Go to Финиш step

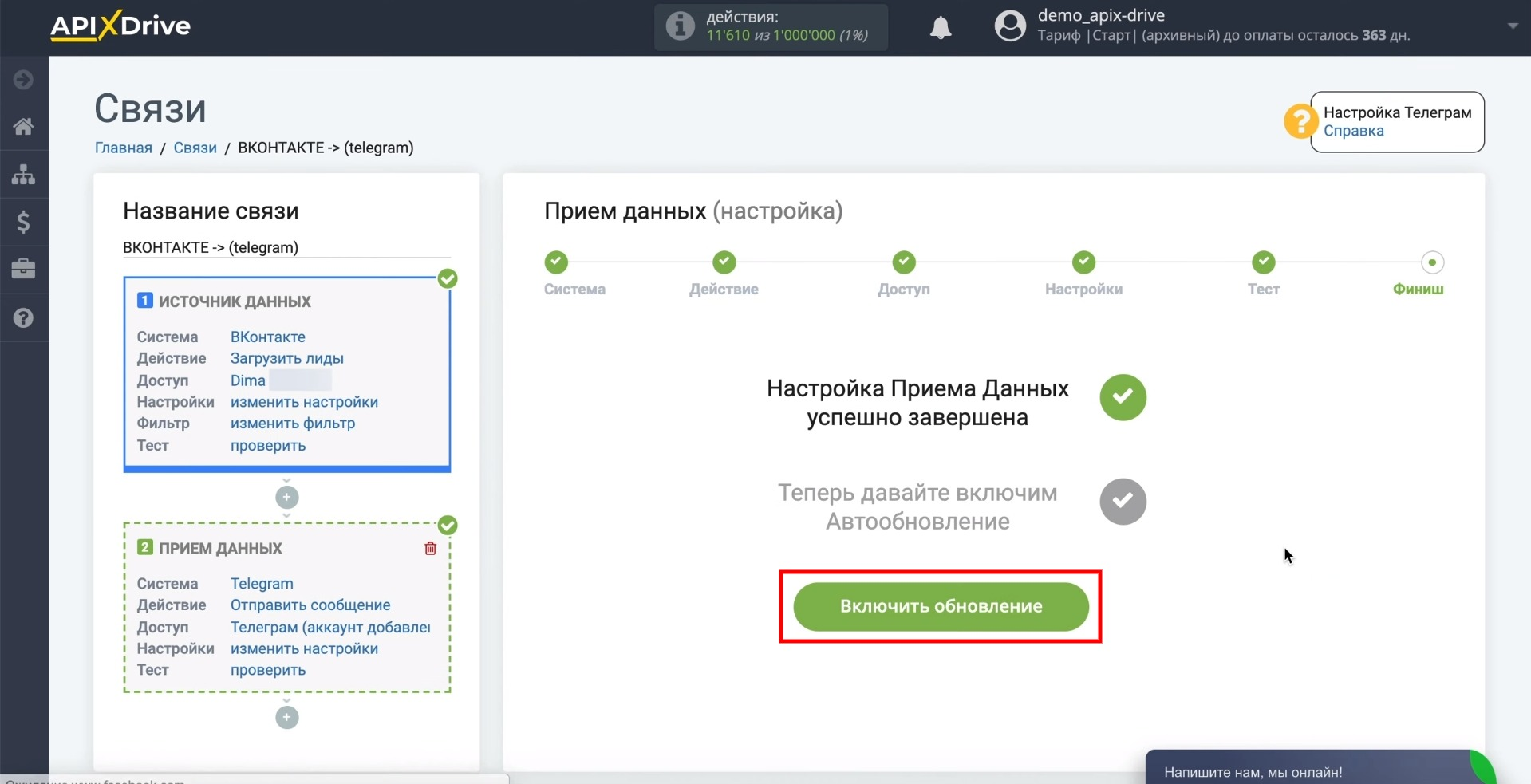tap(1432, 262)
